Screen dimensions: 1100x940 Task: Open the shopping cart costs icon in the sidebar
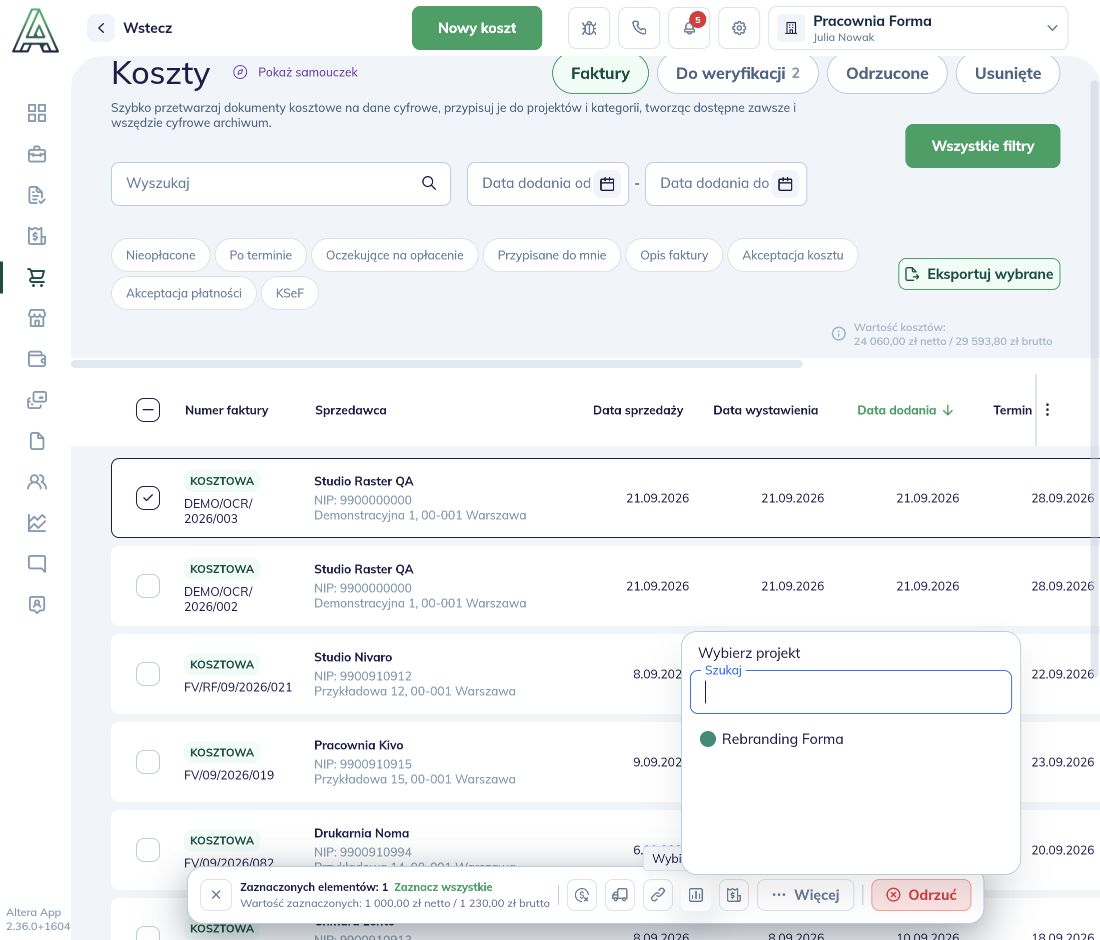click(36, 277)
